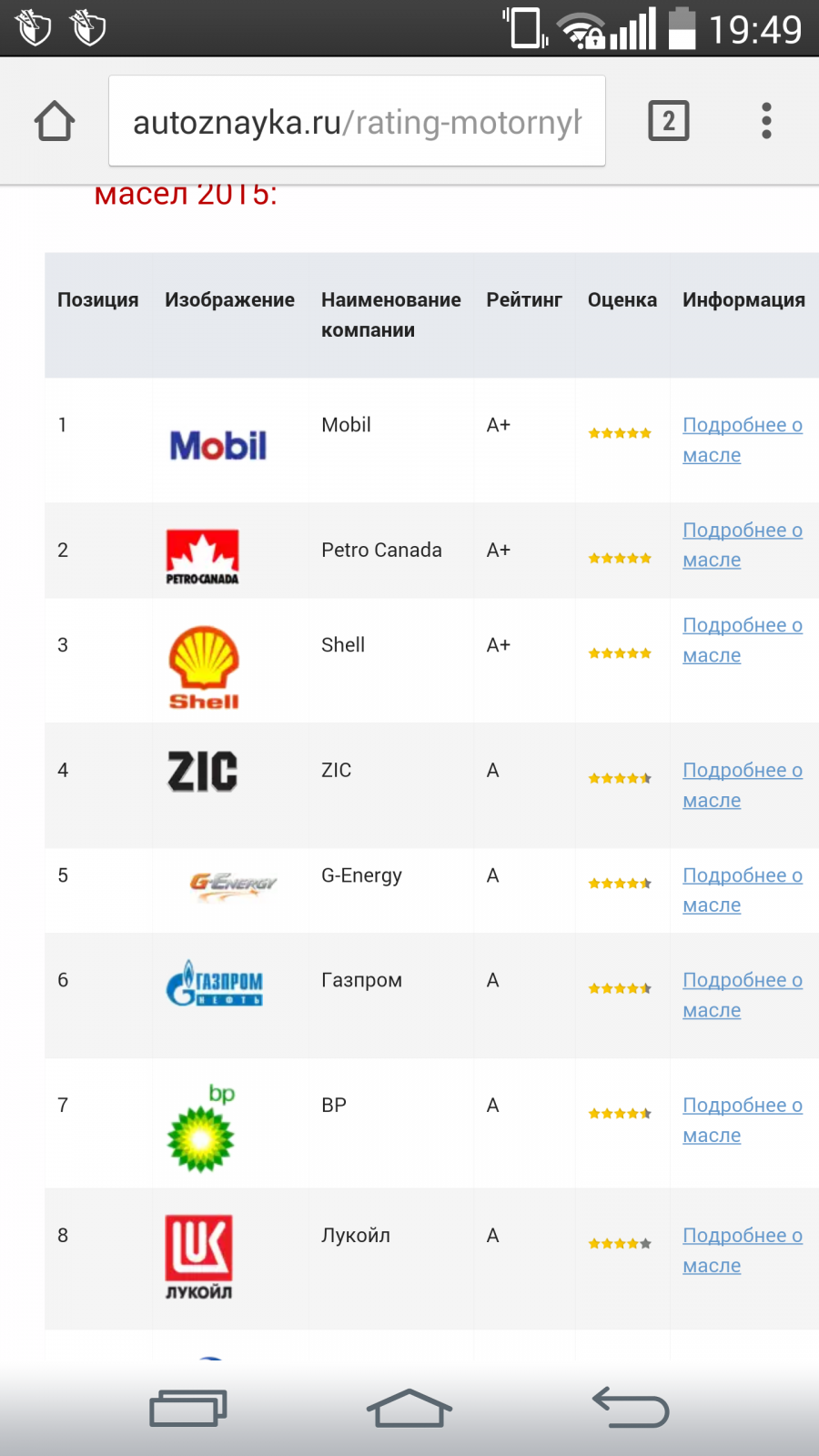Follow the details link for Лукойл
This screenshot has height=1456, width=819.
pyautogui.click(x=742, y=1250)
